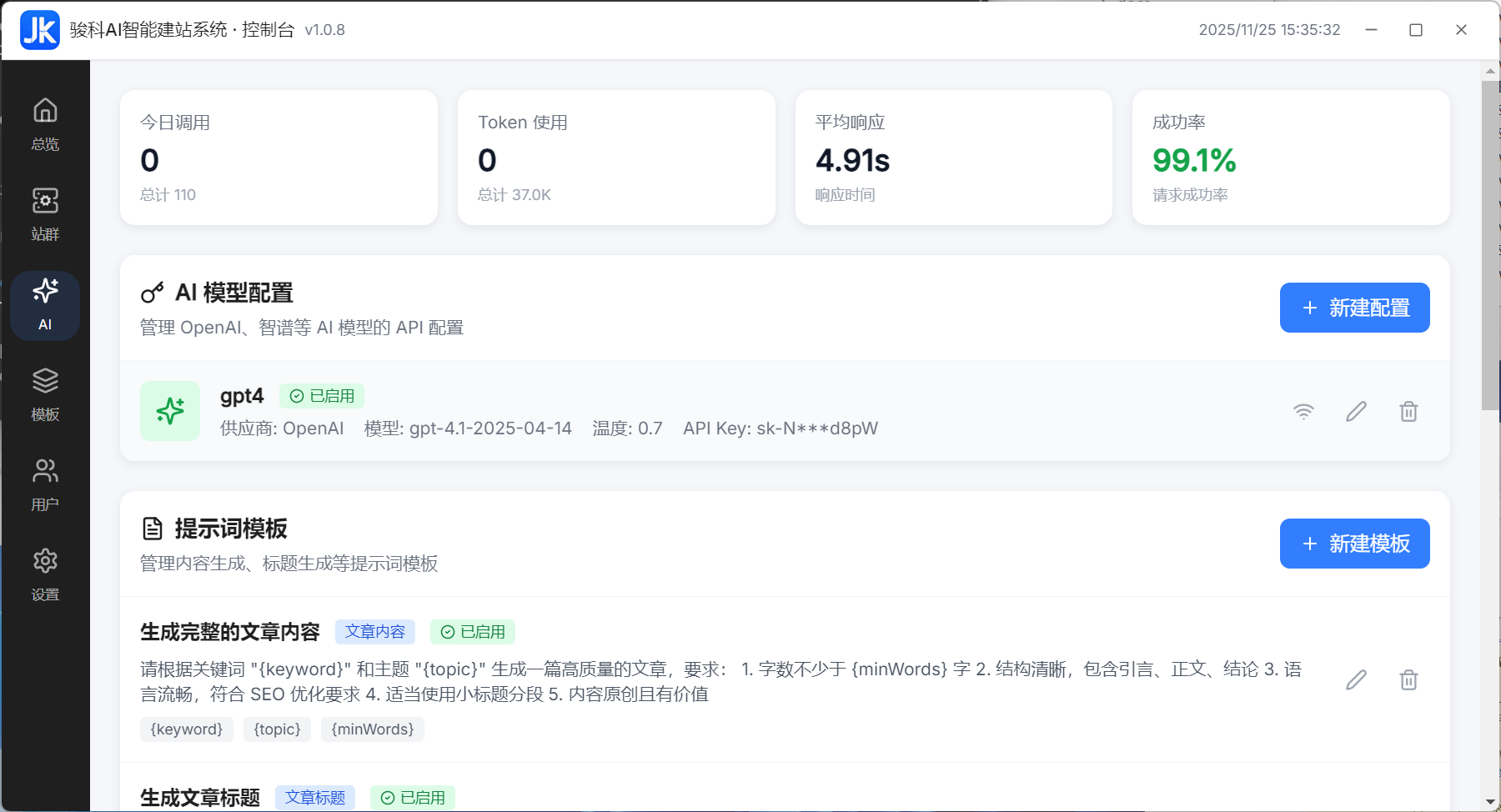This screenshot has width=1501, height=812.
Task: Toggle 已启用 on 生成文章标题 template
Action: tap(412, 797)
